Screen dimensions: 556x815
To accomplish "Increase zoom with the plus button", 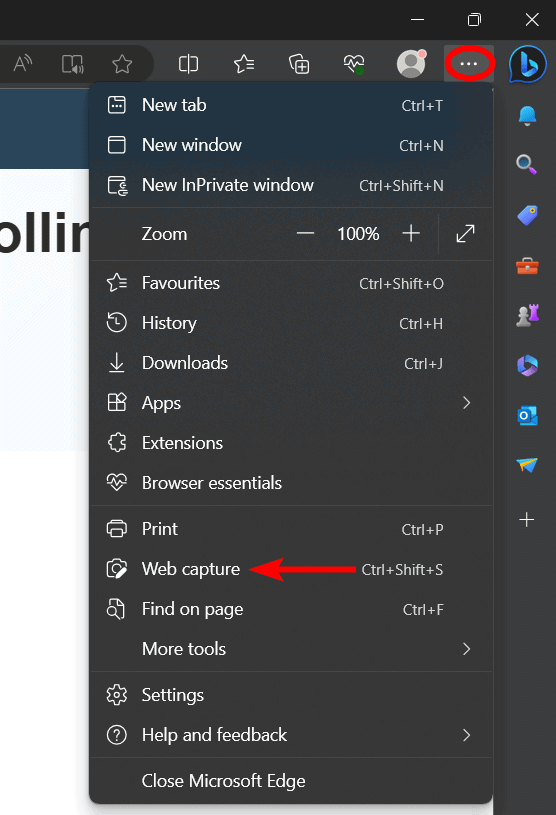I will coord(411,233).
